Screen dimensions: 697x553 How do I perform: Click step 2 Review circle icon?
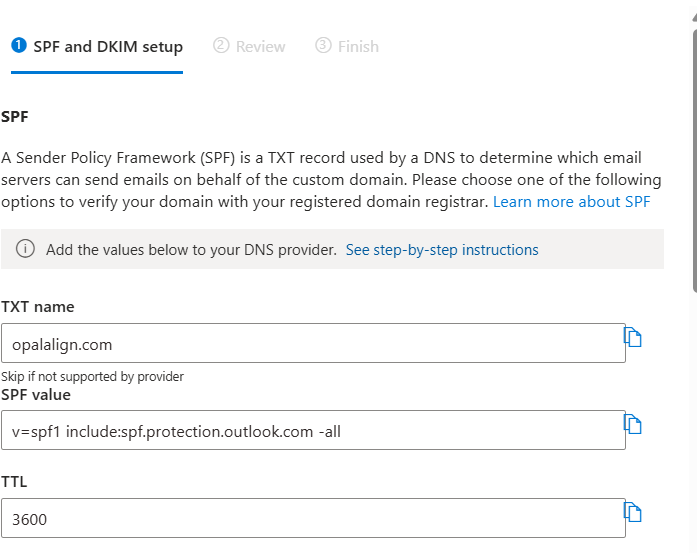(x=221, y=46)
